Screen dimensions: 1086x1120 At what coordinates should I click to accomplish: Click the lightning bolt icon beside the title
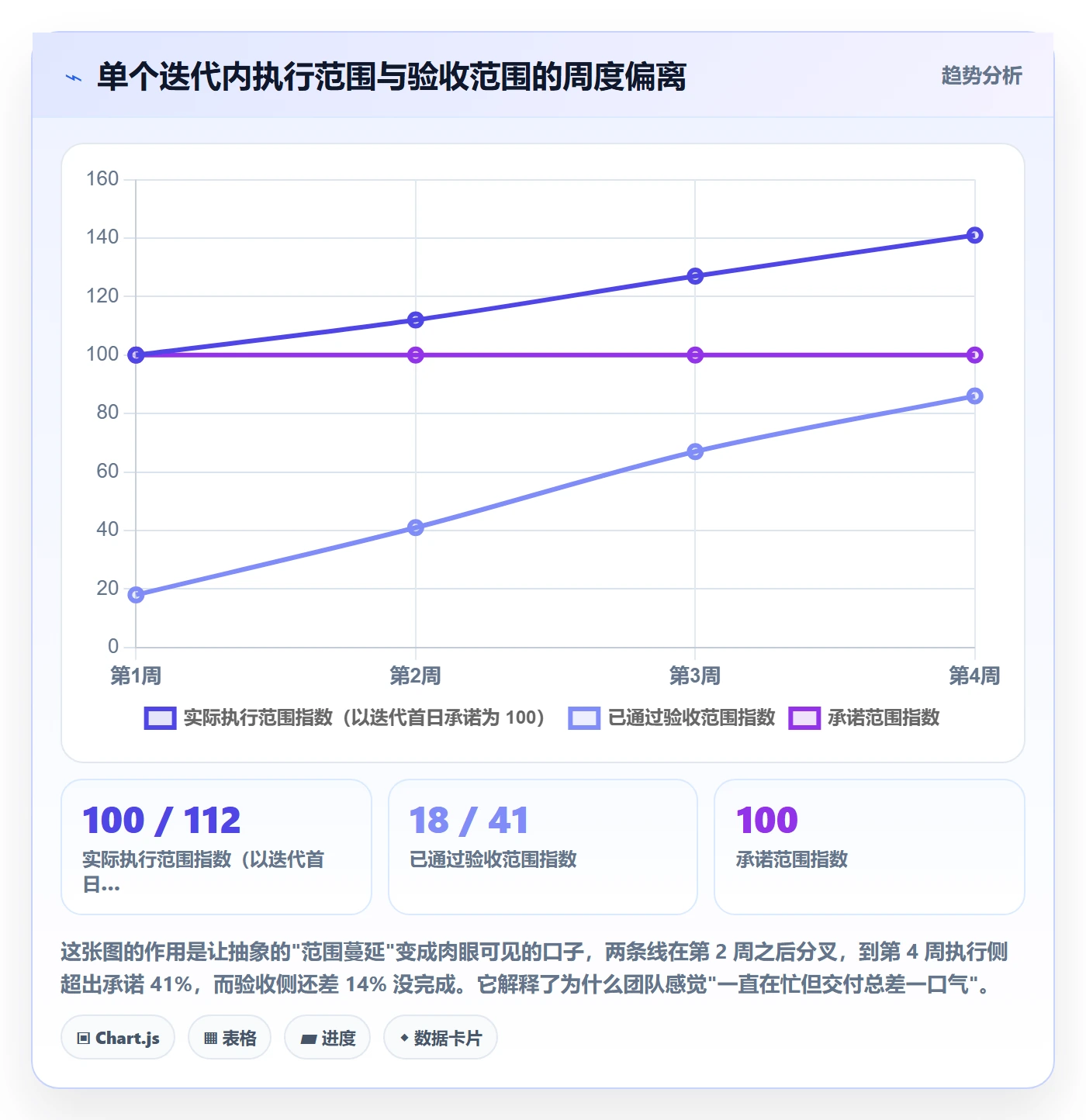tap(74, 78)
